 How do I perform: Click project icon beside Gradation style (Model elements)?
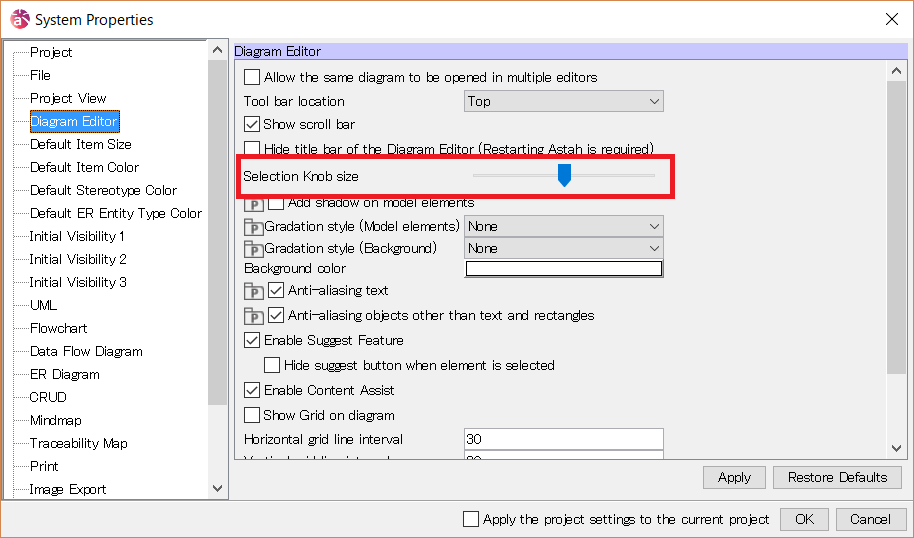click(254, 227)
